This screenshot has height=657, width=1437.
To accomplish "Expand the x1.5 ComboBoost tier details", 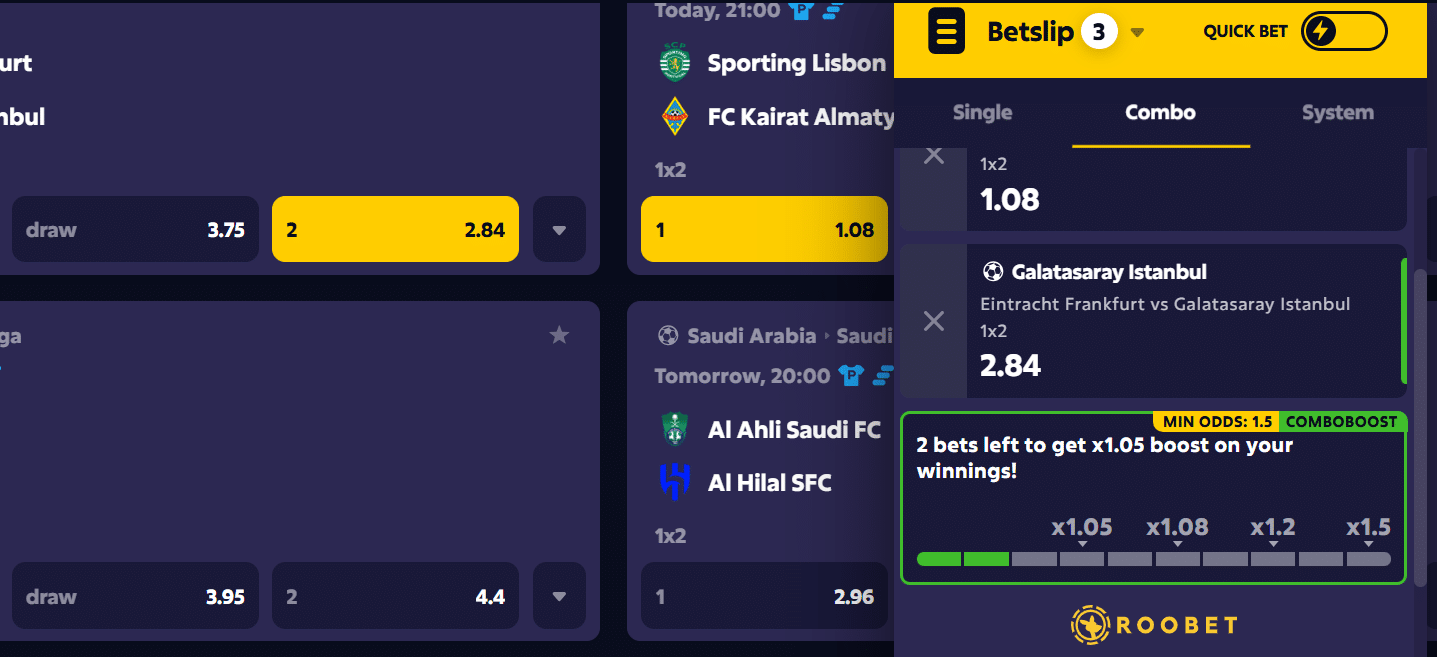I will coord(1369,541).
